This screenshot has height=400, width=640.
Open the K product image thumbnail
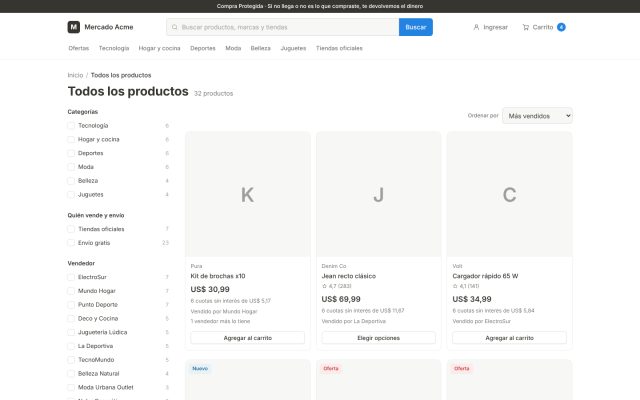247,195
